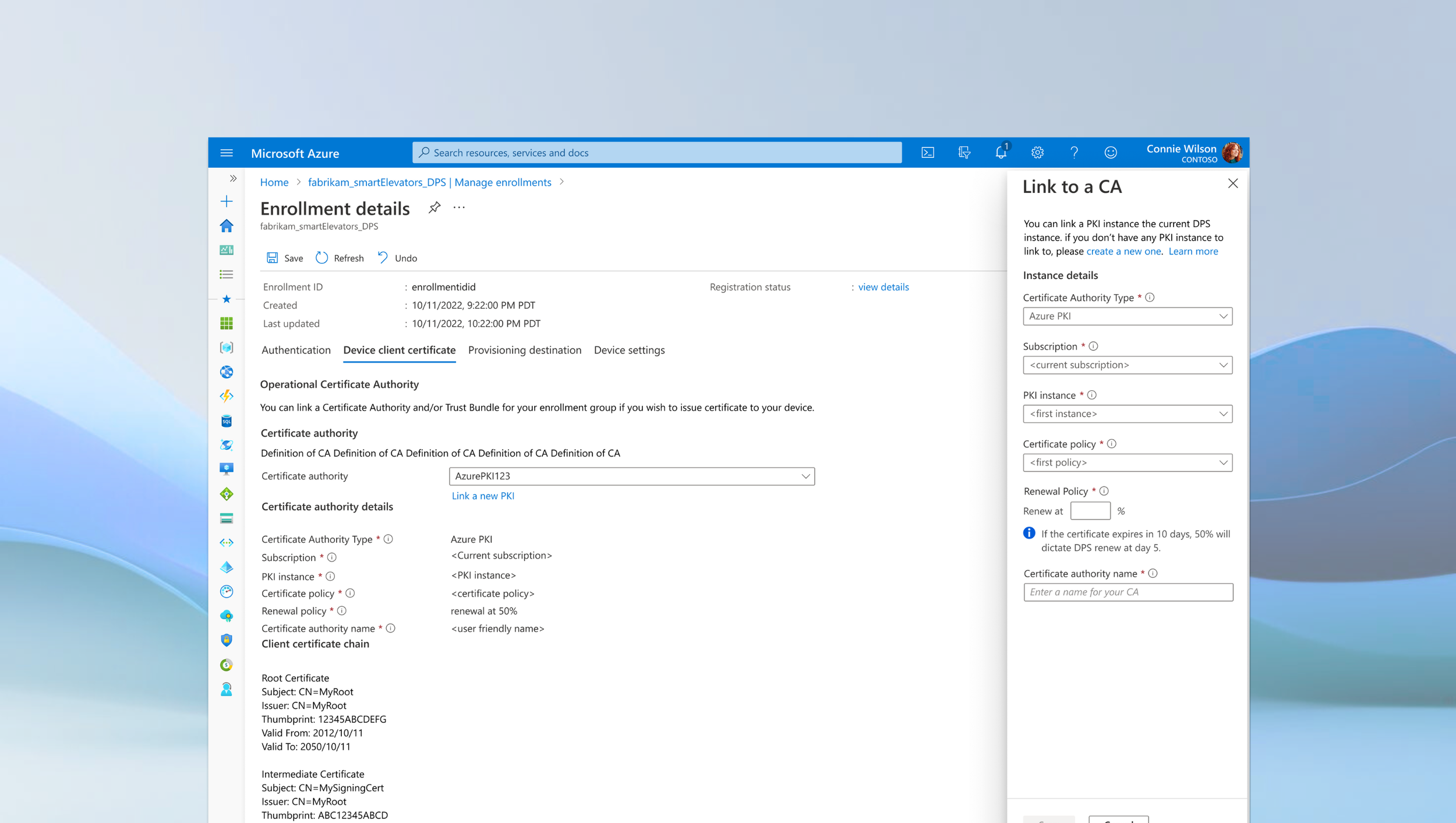1456x823 pixels.
Task: Open the portal settings gear
Action: pos(1037,153)
